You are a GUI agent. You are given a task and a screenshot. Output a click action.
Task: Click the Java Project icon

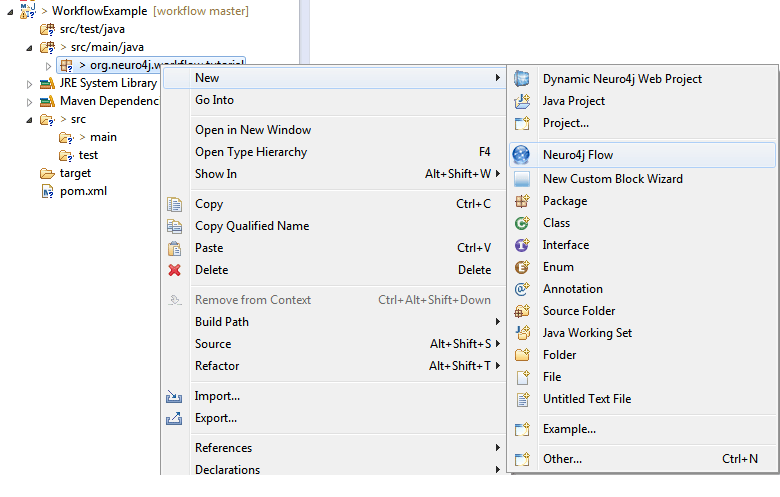coord(521,101)
